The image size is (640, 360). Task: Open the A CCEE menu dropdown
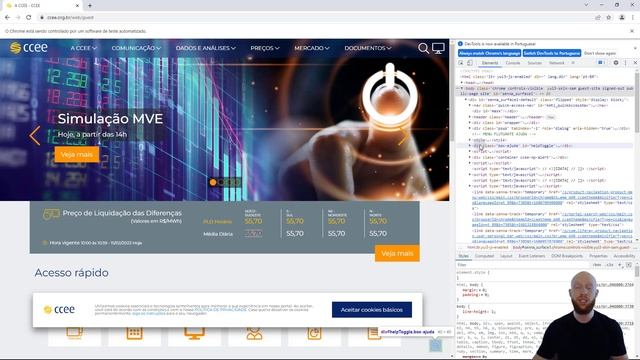83,48
